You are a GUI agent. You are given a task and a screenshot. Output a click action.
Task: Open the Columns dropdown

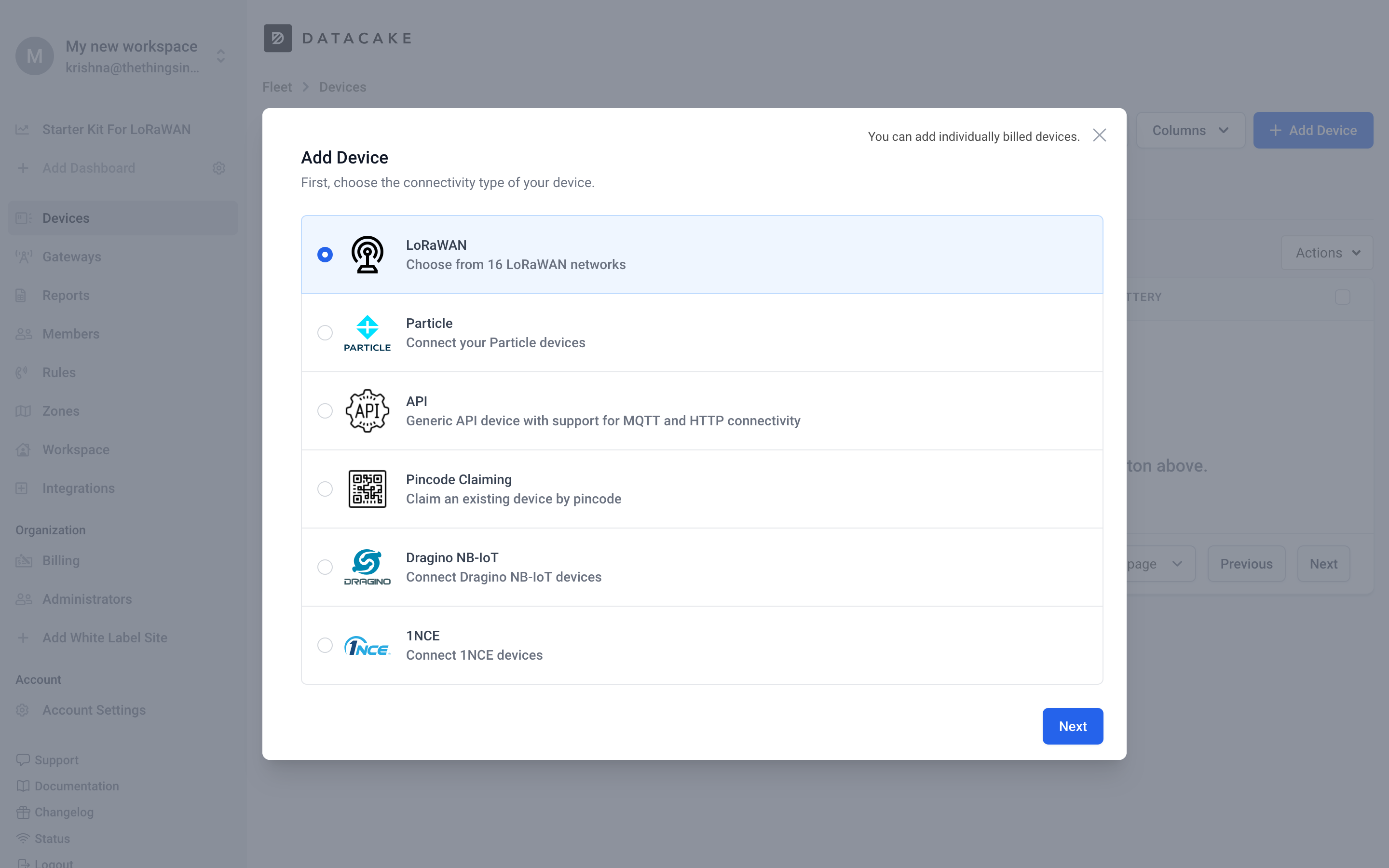[x=1190, y=130]
